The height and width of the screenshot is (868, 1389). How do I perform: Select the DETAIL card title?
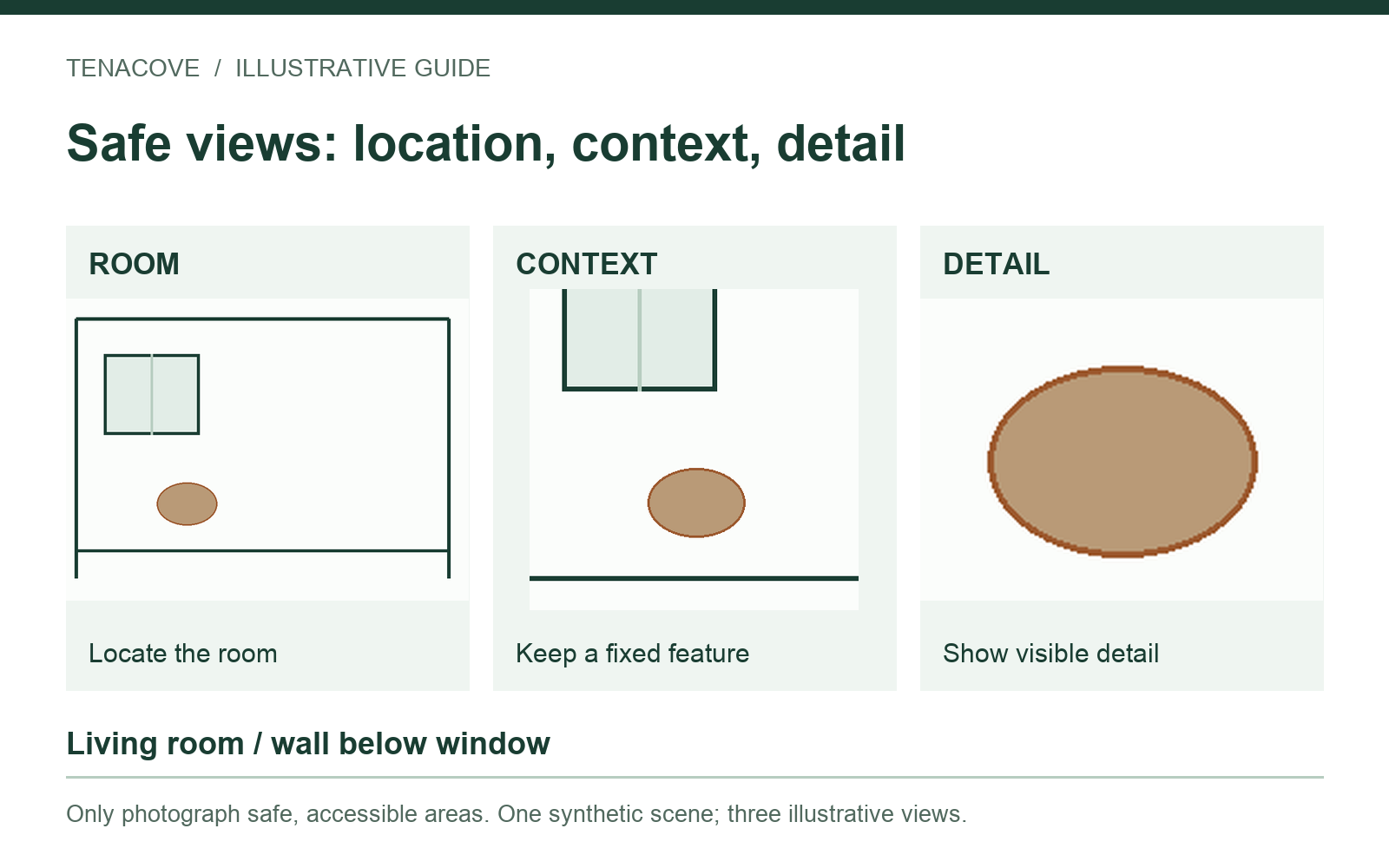997,264
